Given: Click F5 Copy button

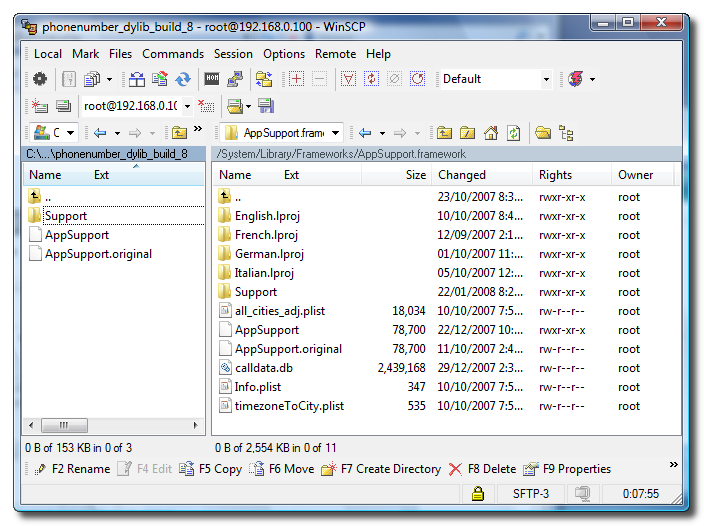Looking at the screenshot, I should point(211,469).
